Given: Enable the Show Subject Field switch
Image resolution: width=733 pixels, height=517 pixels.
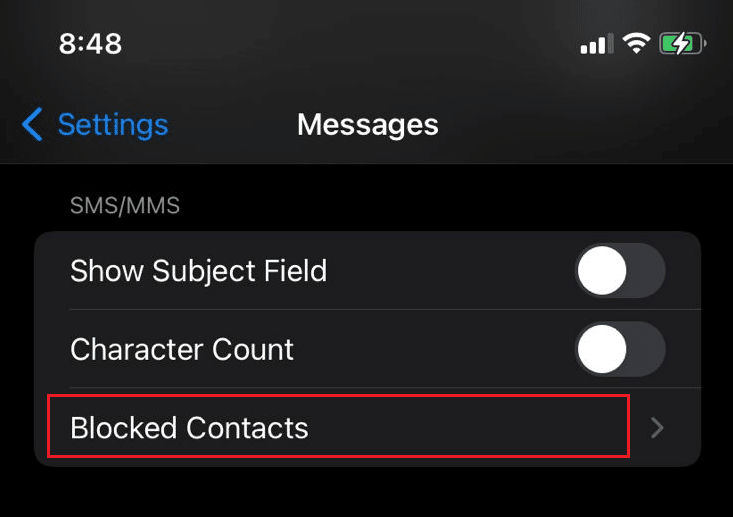Looking at the screenshot, I should (620, 271).
